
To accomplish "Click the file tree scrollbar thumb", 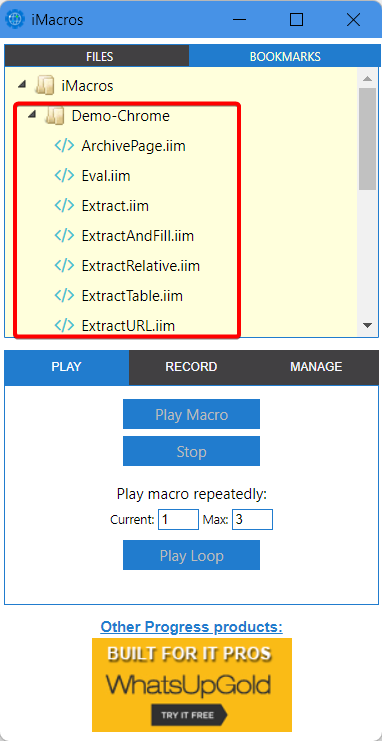I will [x=367, y=138].
